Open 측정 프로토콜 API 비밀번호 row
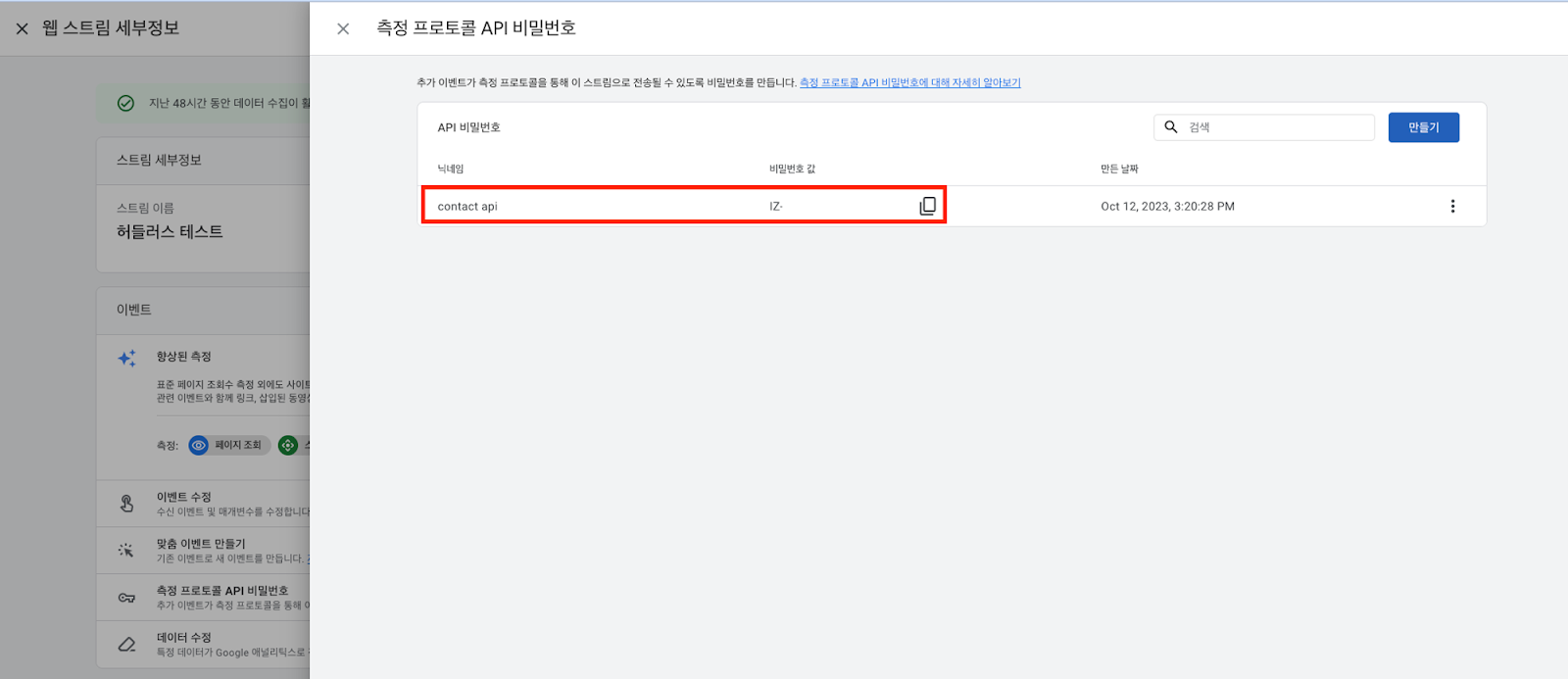1568x679 pixels. (203, 598)
